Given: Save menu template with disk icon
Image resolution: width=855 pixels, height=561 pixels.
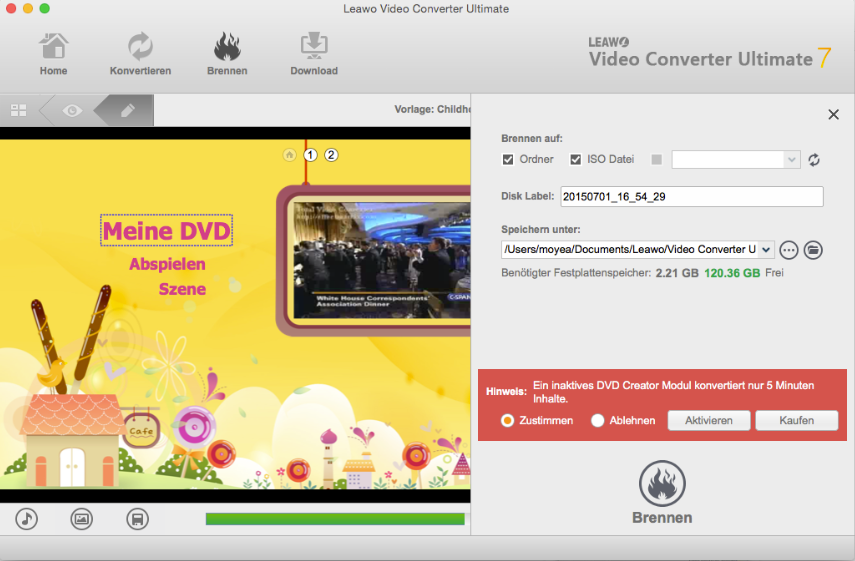Looking at the screenshot, I should click(x=137, y=519).
